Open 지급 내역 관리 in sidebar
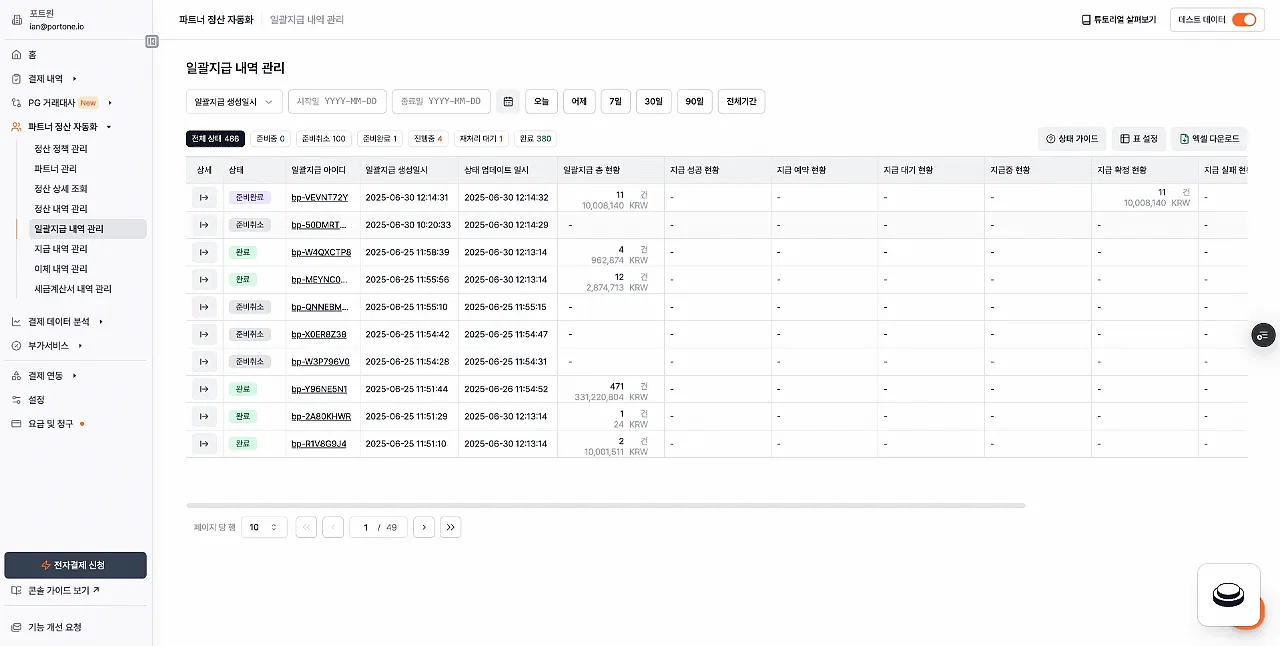Viewport: 1280px width, 646px height. (61, 249)
